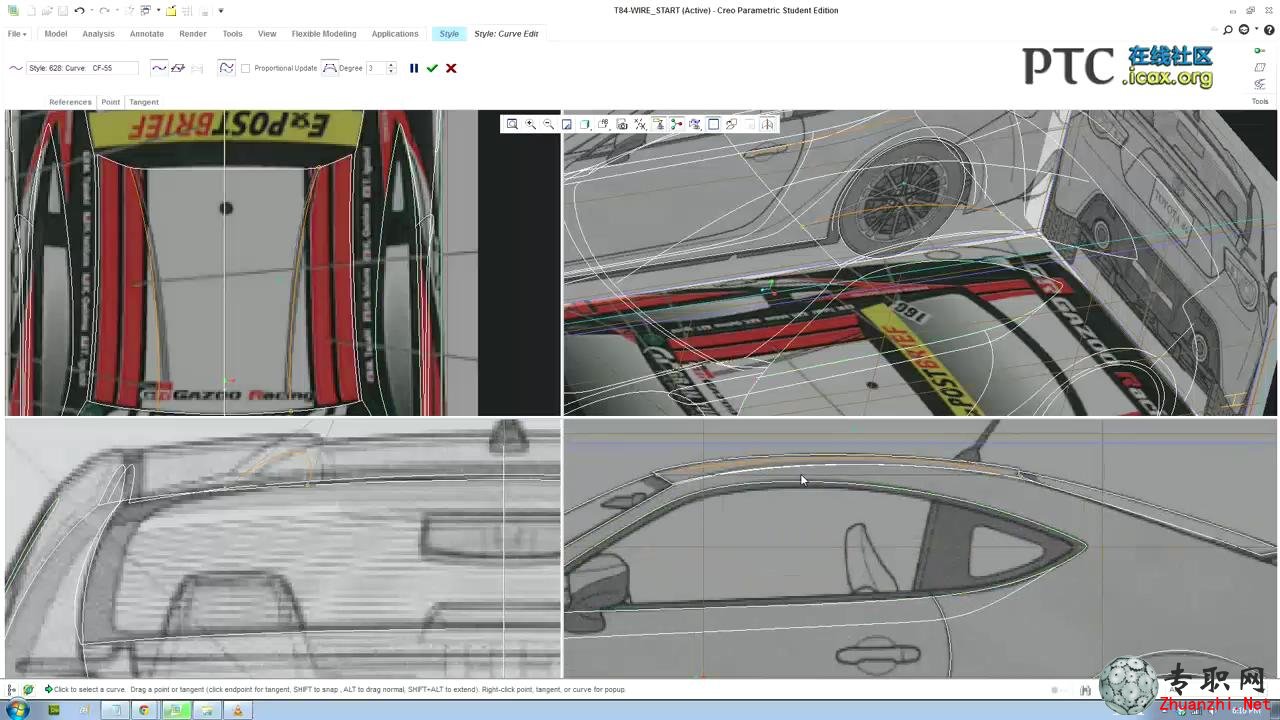Open the File menu
The height and width of the screenshot is (720, 1280).
pos(17,34)
